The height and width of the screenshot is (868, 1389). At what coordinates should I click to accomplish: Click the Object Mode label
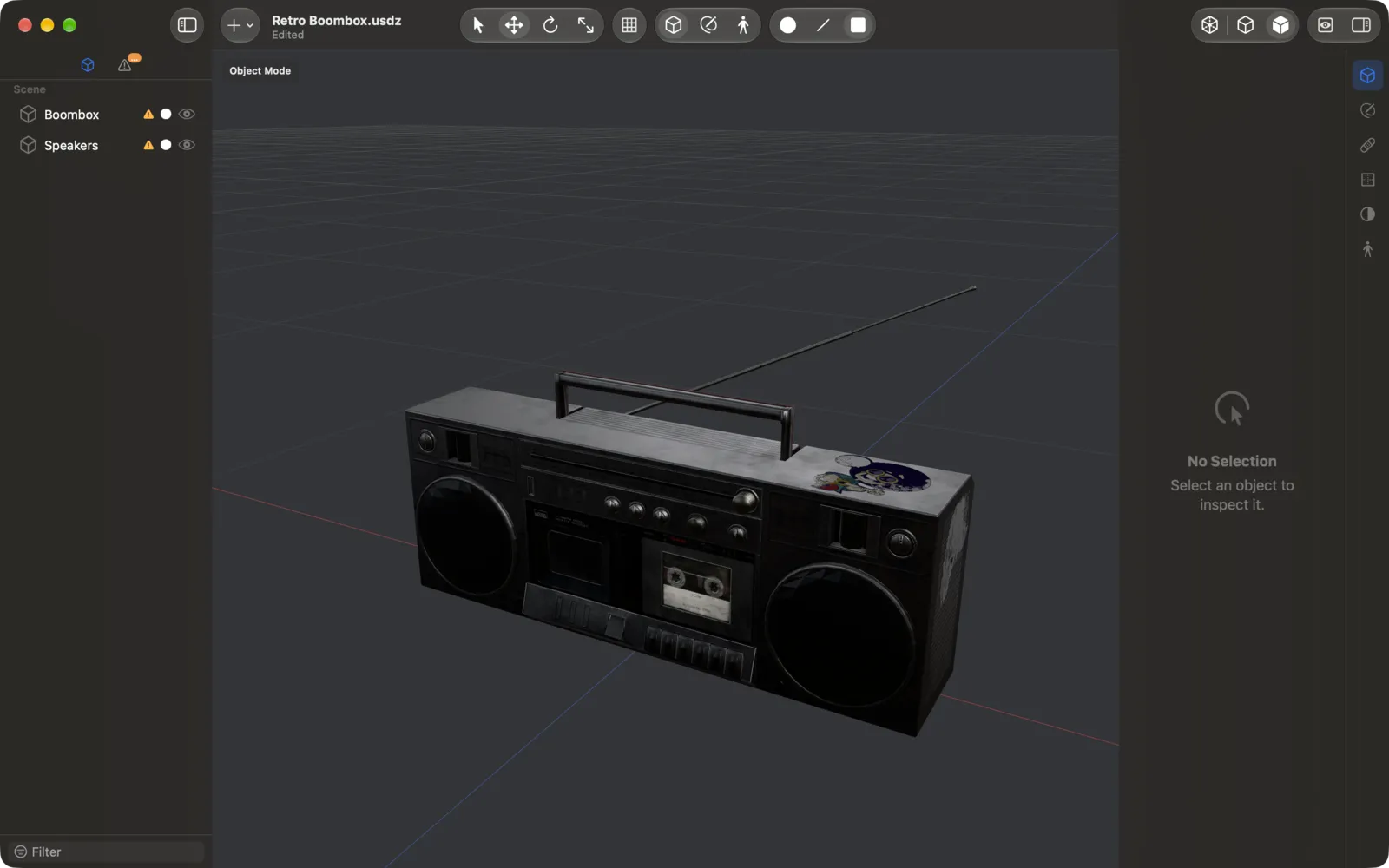(x=260, y=71)
